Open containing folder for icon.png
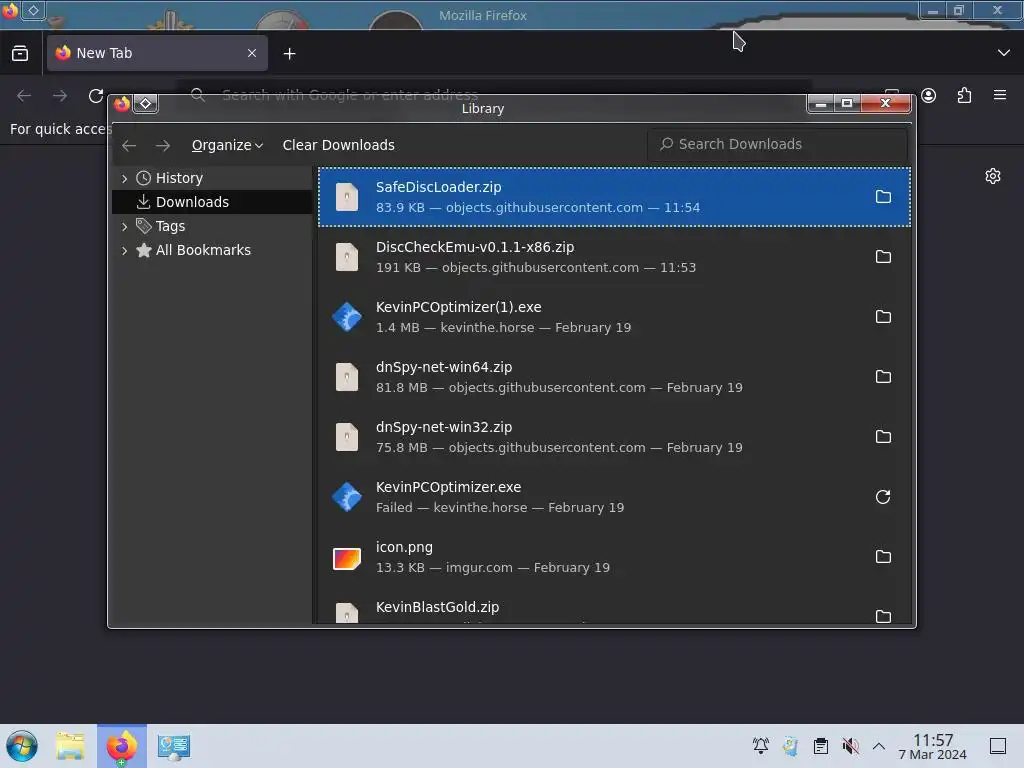This screenshot has height=768, width=1024. (883, 557)
